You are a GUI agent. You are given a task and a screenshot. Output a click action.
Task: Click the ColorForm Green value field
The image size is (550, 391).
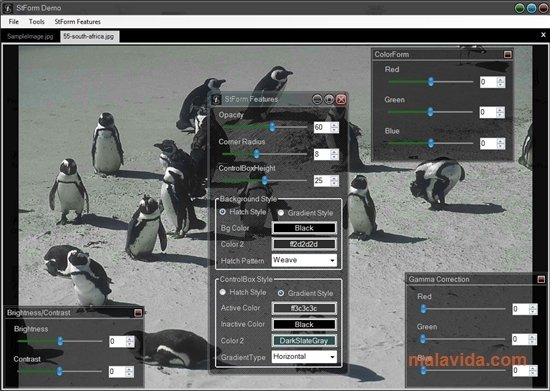click(x=488, y=112)
